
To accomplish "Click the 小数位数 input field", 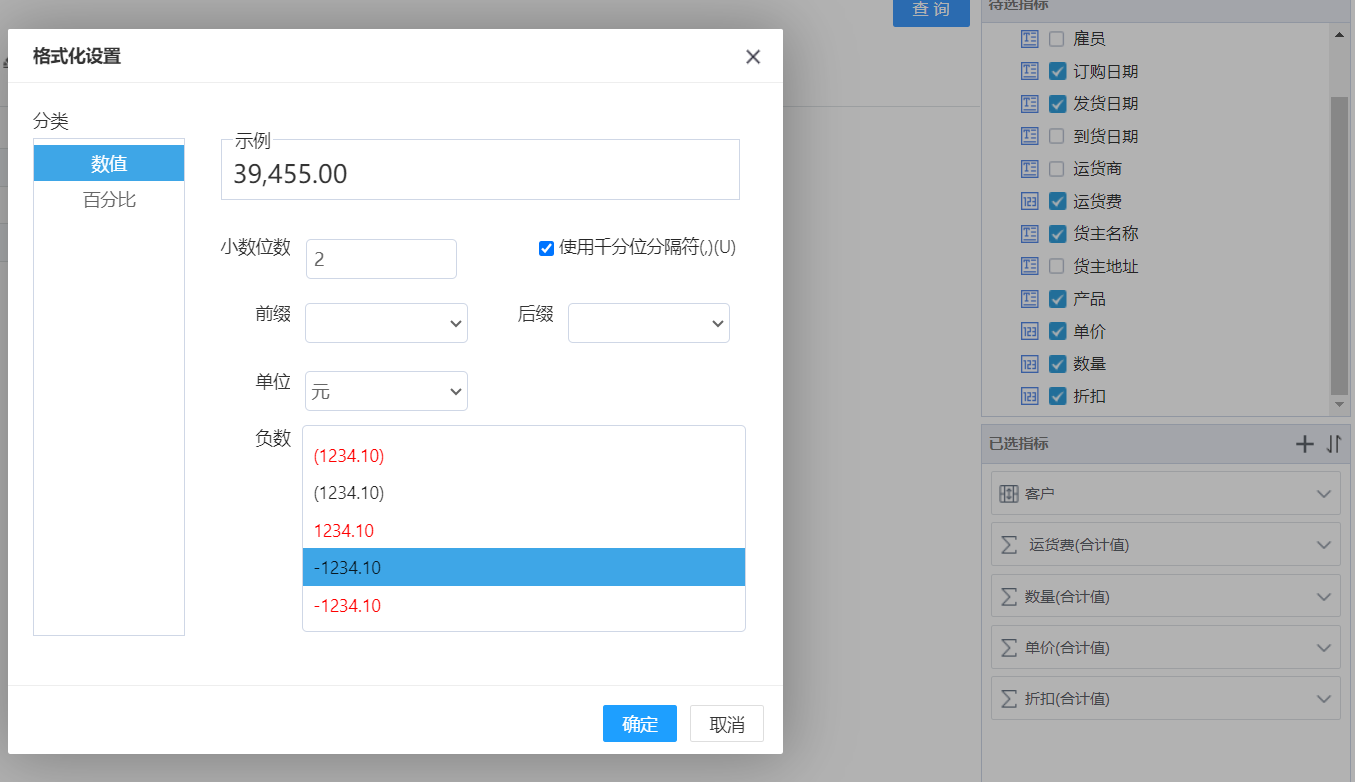I will [x=381, y=259].
